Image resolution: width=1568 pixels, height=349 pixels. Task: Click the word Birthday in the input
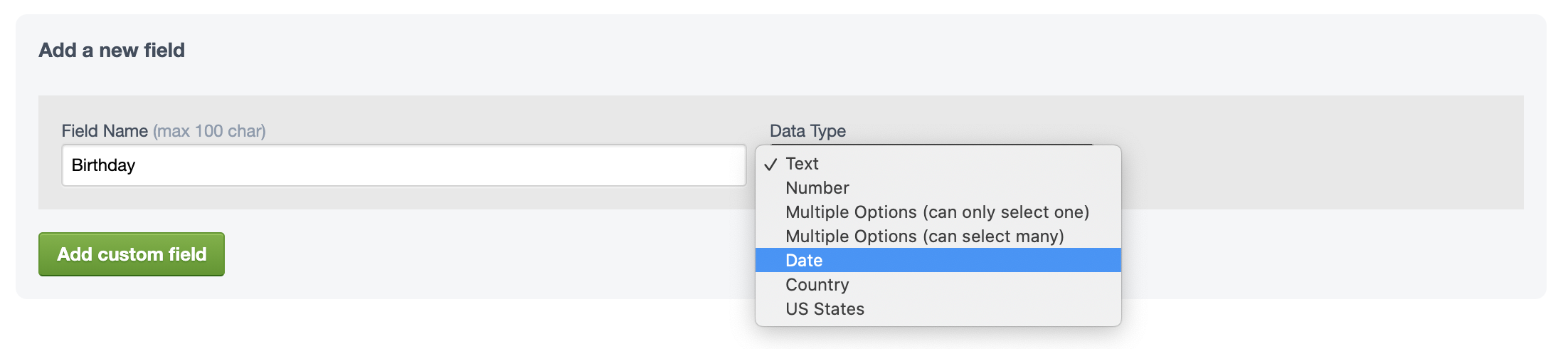pos(103,165)
